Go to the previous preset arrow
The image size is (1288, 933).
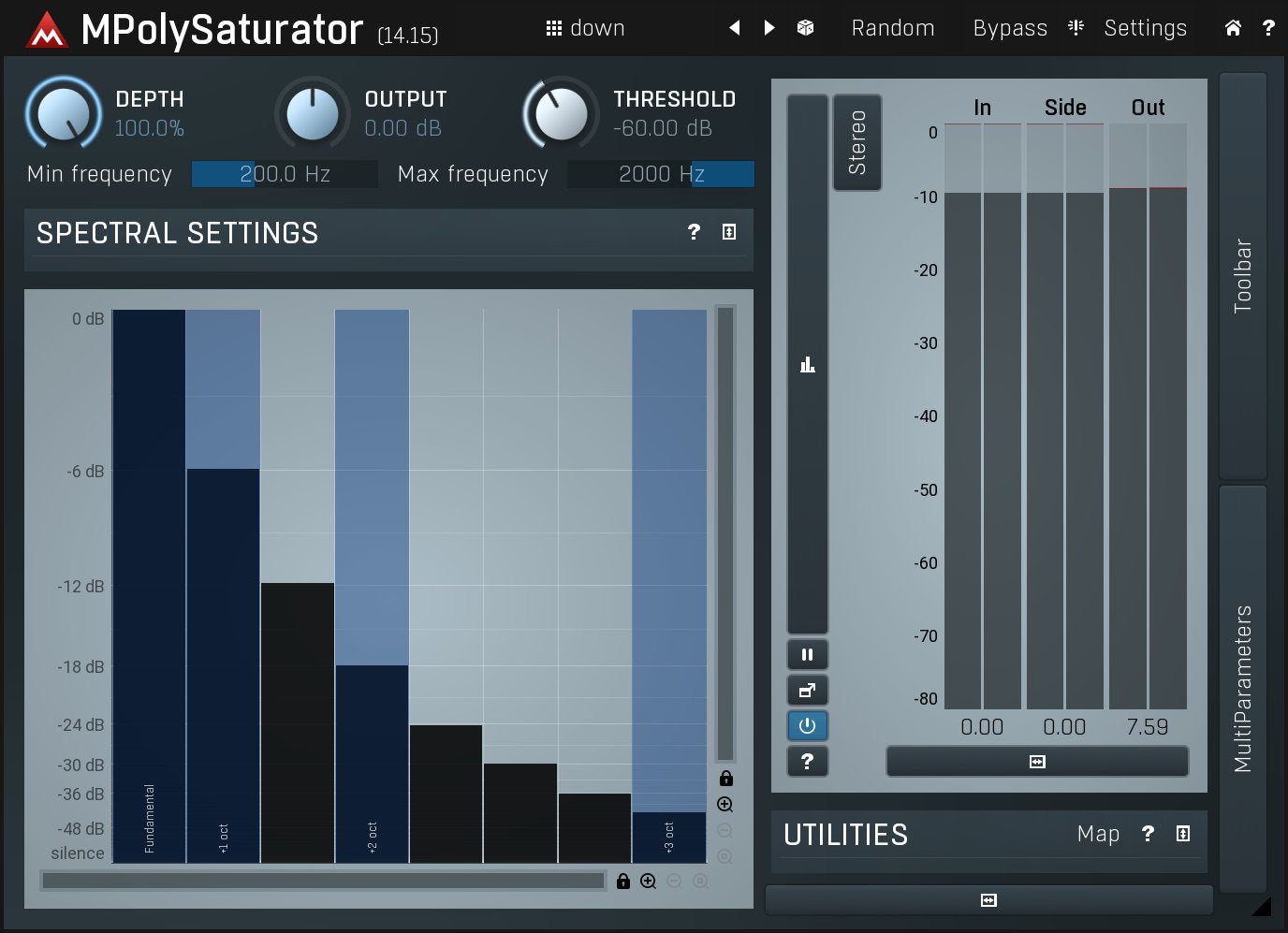coord(735,28)
